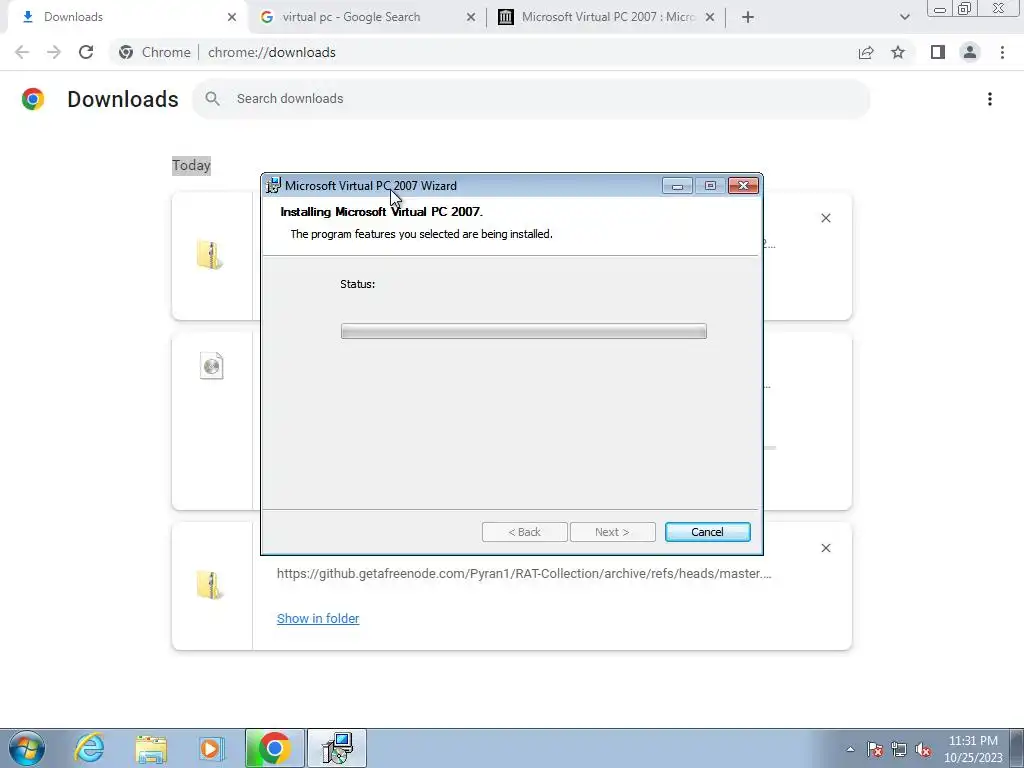Image resolution: width=1024 pixels, height=768 pixels.
Task: Close the Microsoft Virtual PC 2007 tab
Action: [x=710, y=17]
